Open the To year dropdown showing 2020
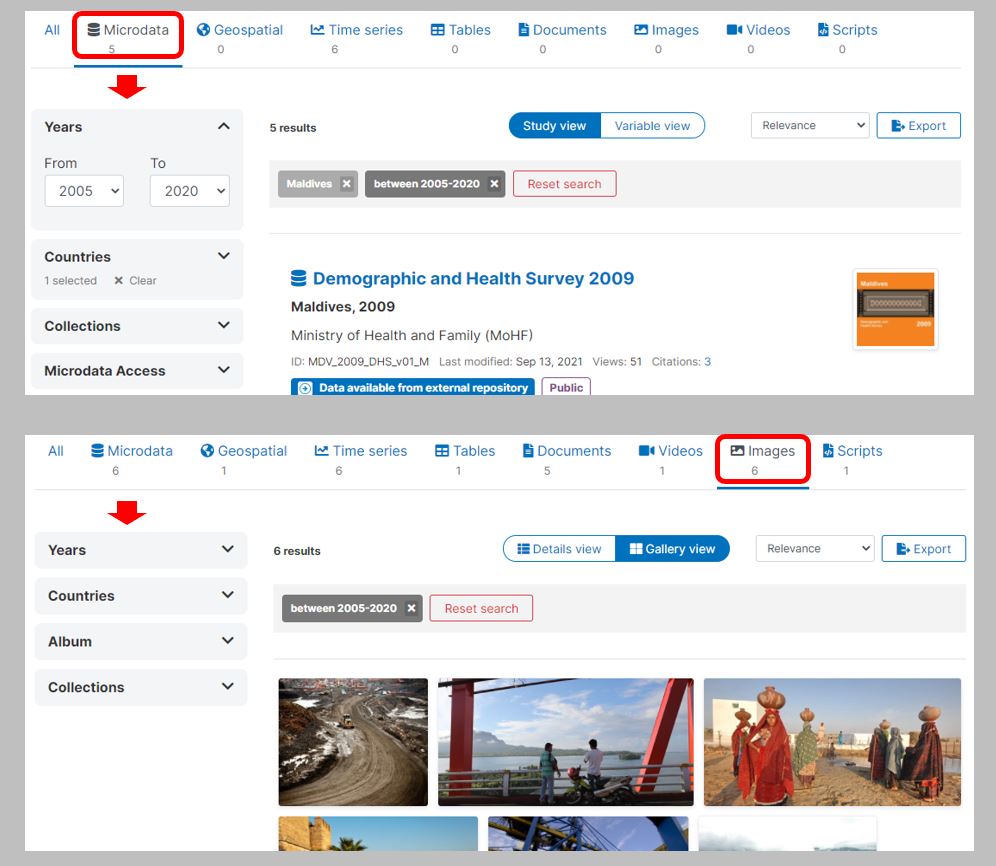The width and height of the screenshot is (996, 866). coord(189,191)
